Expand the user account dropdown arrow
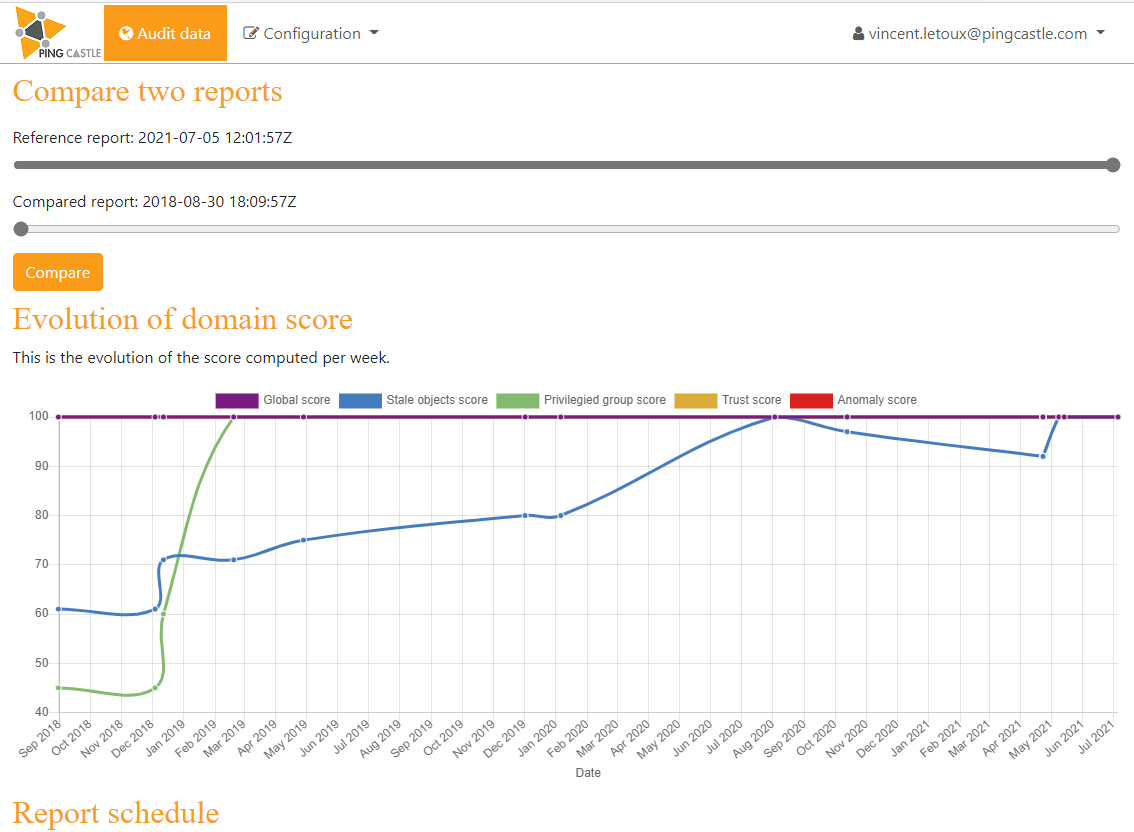Screen dimensions: 1134x832 click(1101, 33)
